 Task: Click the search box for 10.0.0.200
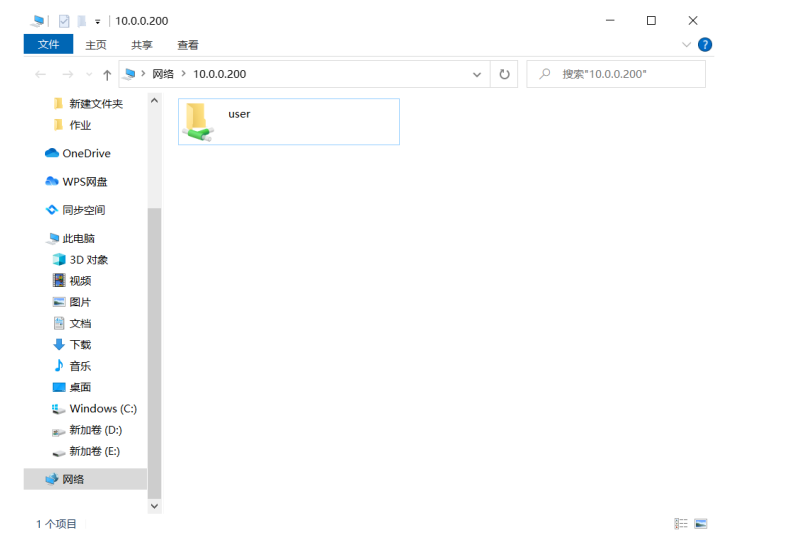(616, 74)
